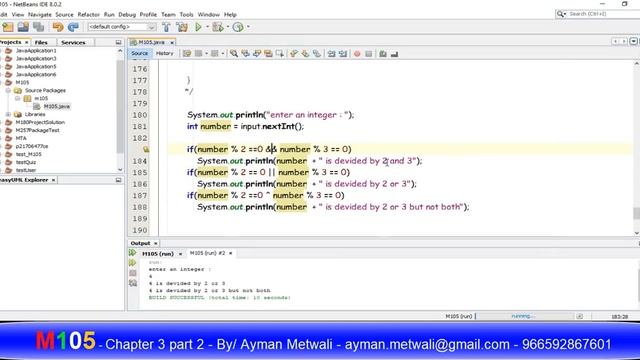Viewport: 640px width, 360px height.
Task: Click the scroll-right editor tabs arrow
Action: [624, 42]
